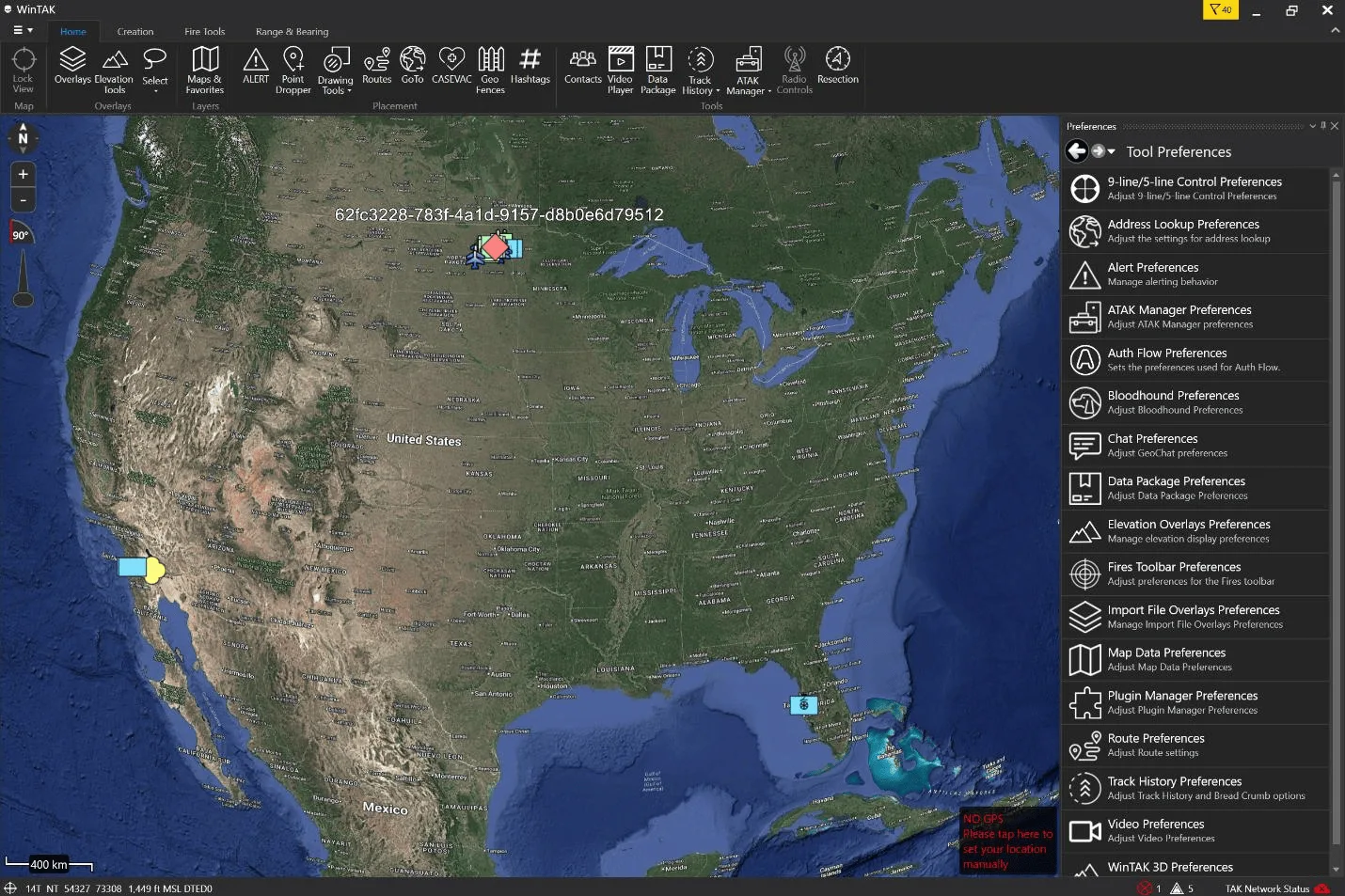Open Maps & Favorites
This screenshot has height=896, width=1345.
tap(205, 71)
